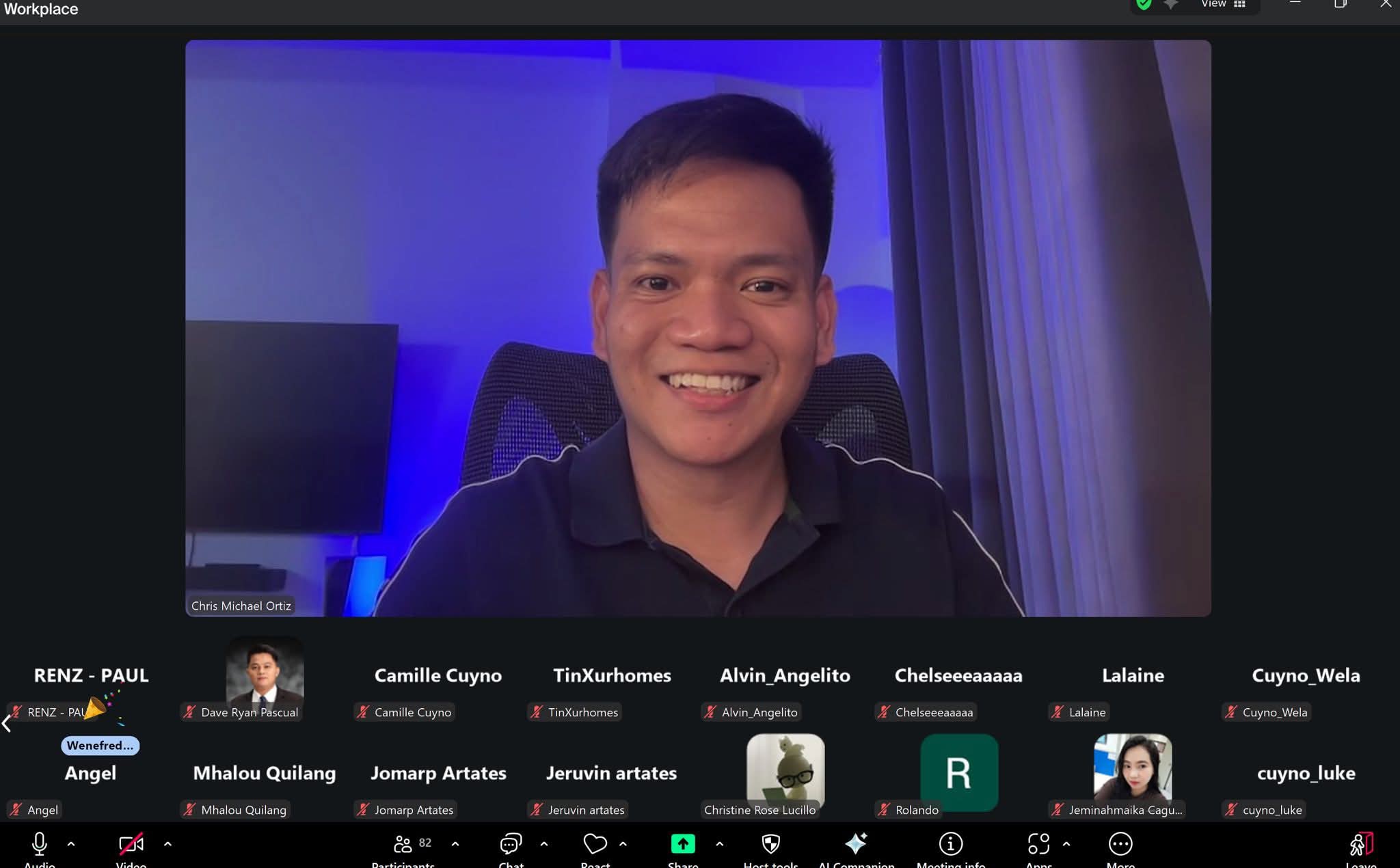Click the View layout grid button
Viewport: 1400px width, 868px height.
1223,4
